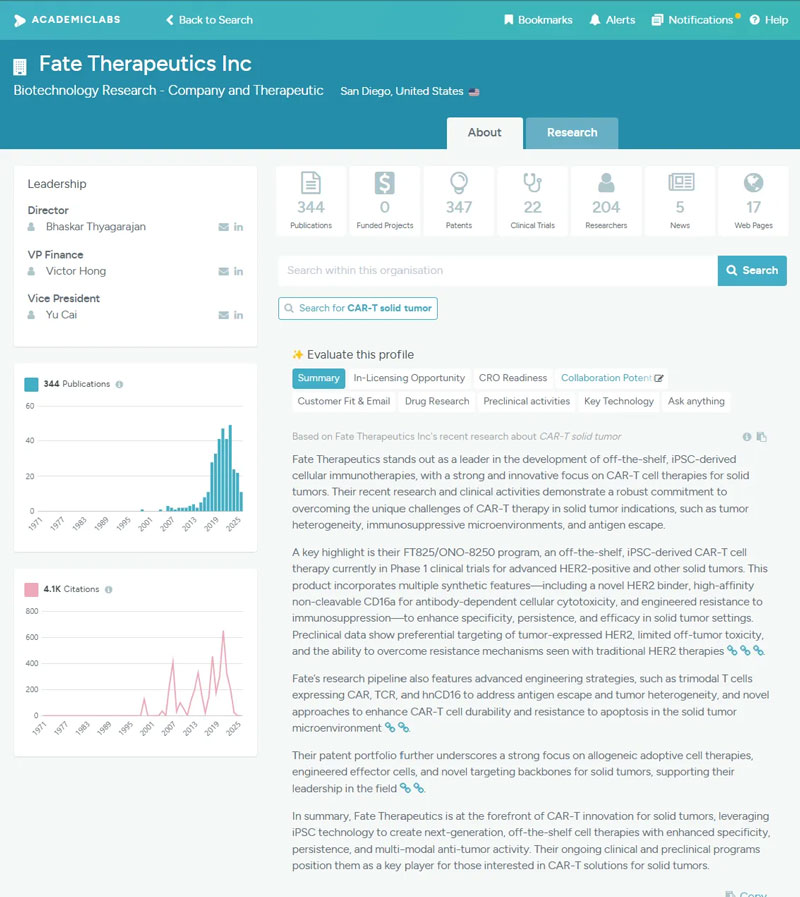The image size is (800, 897).
Task: Open the 204 Researchers card
Action: point(606,201)
